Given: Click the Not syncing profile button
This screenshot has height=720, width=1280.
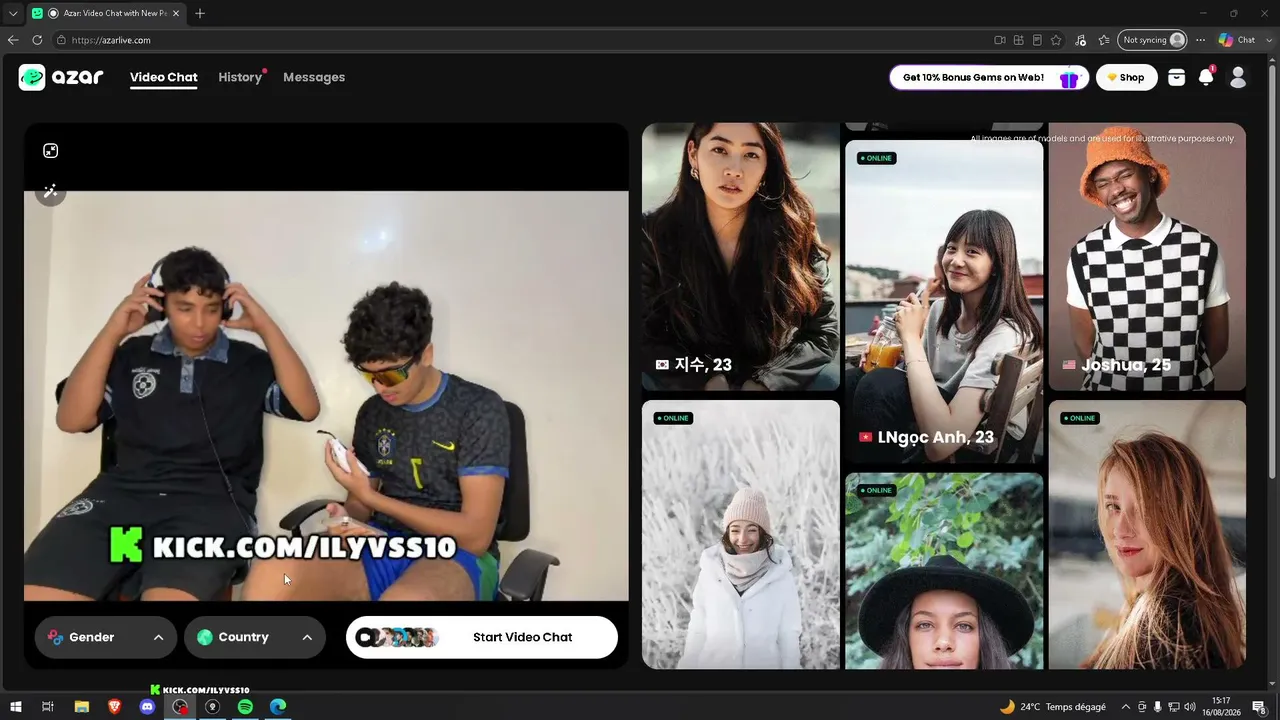Looking at the screenshot, I should pyautogui.click(x=1153, y=40).
